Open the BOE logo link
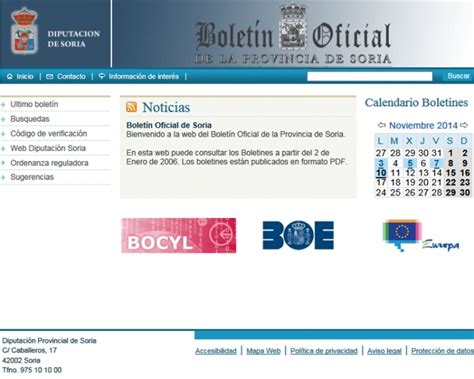 pos(298,235)
